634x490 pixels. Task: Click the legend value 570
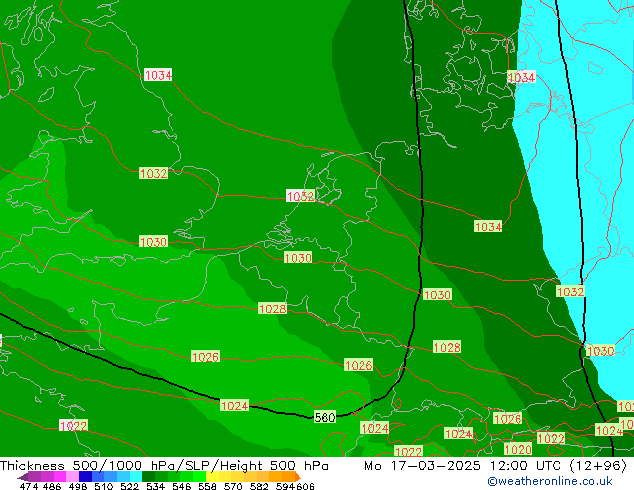(x=233, y=486)
